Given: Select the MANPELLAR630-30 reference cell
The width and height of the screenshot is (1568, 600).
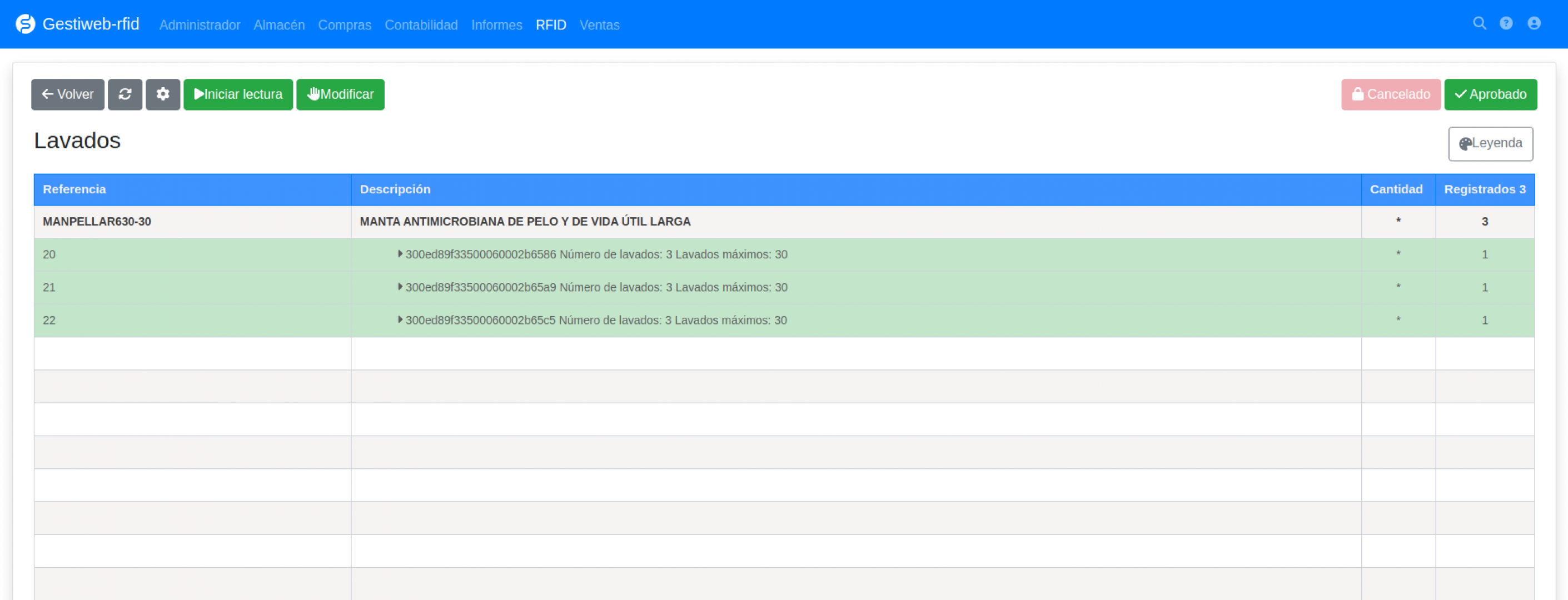Looking at the screenshot, I should [192, 222].
